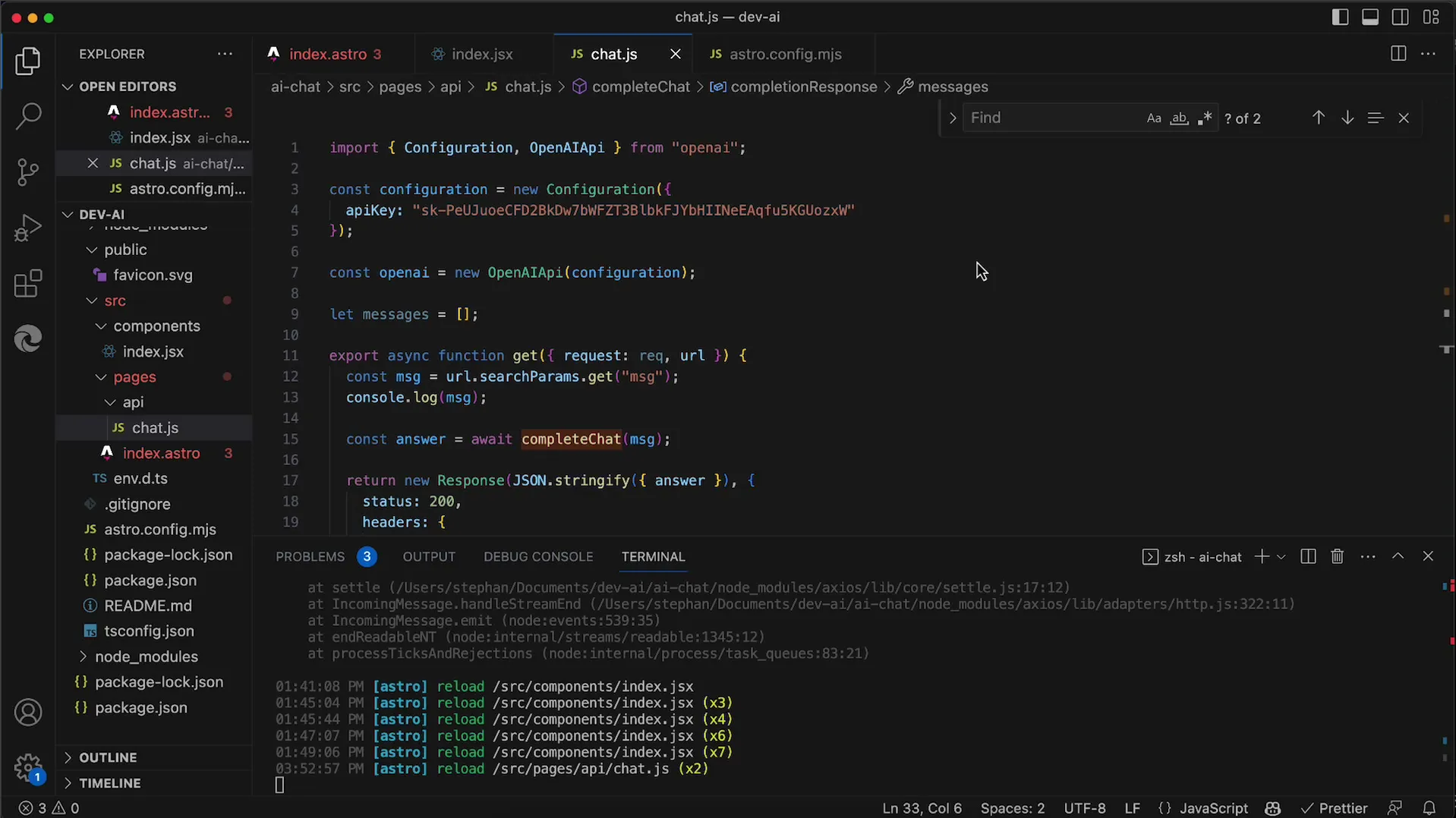Viewport: 1456px width, 818px height.
Task: Open editor More Actions ellipsis
Action: tap(1428, 54)
